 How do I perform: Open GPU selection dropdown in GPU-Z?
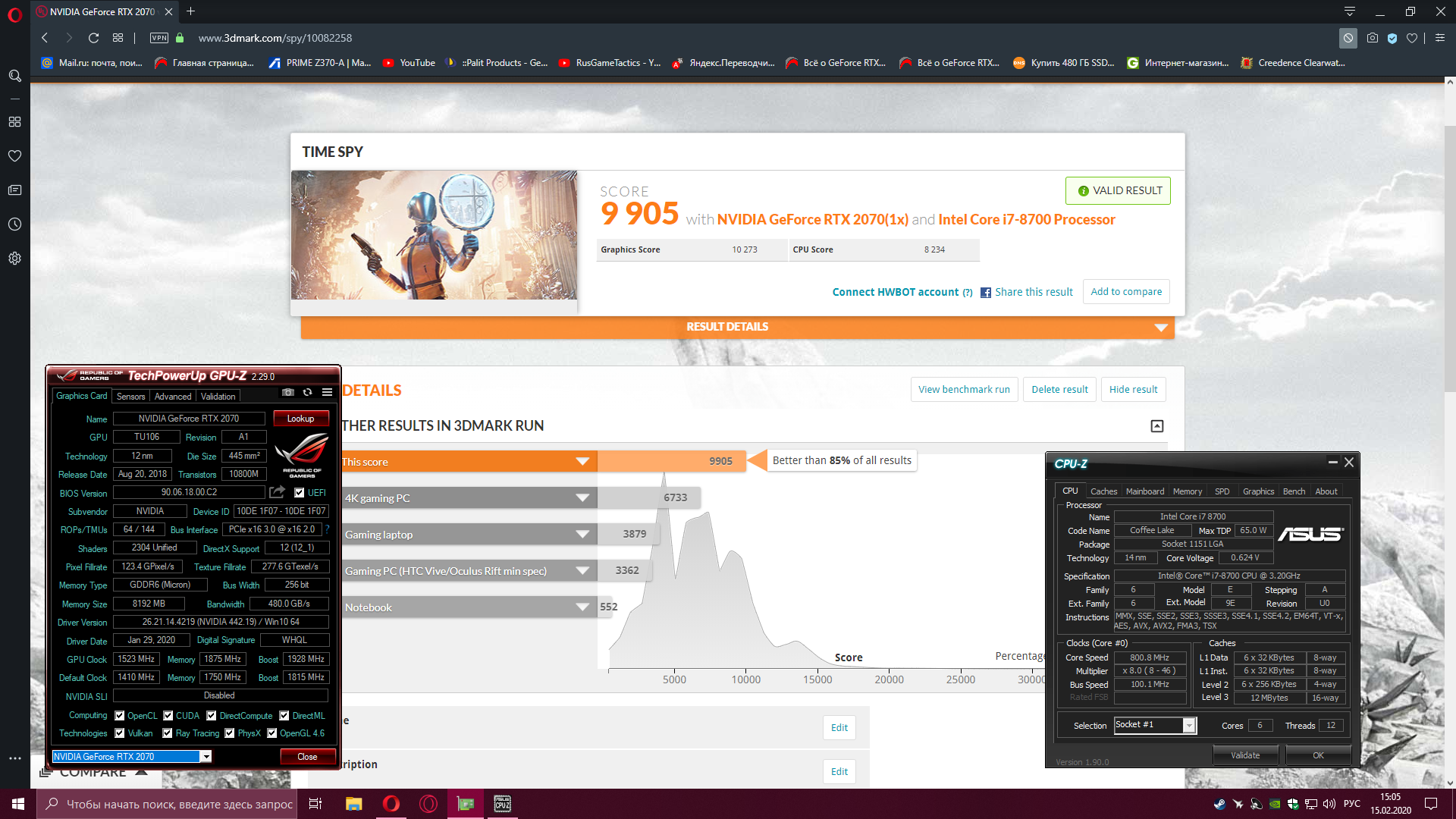(x=206, y=757)
